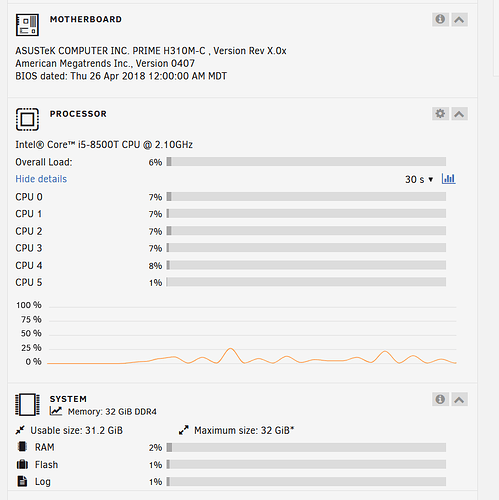Screen dimensions: 499x500
Task: Click the RAM chip icon
Action: pos(22,447)
